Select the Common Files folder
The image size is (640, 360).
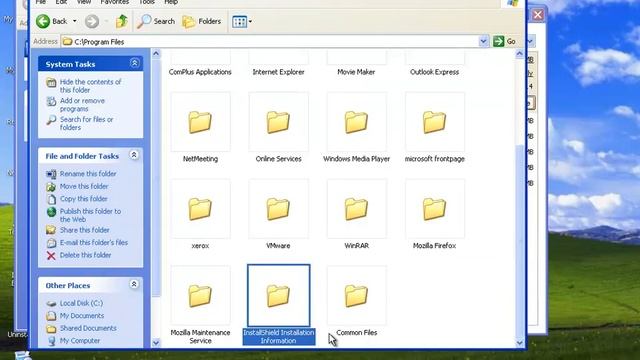coord(356,301)
